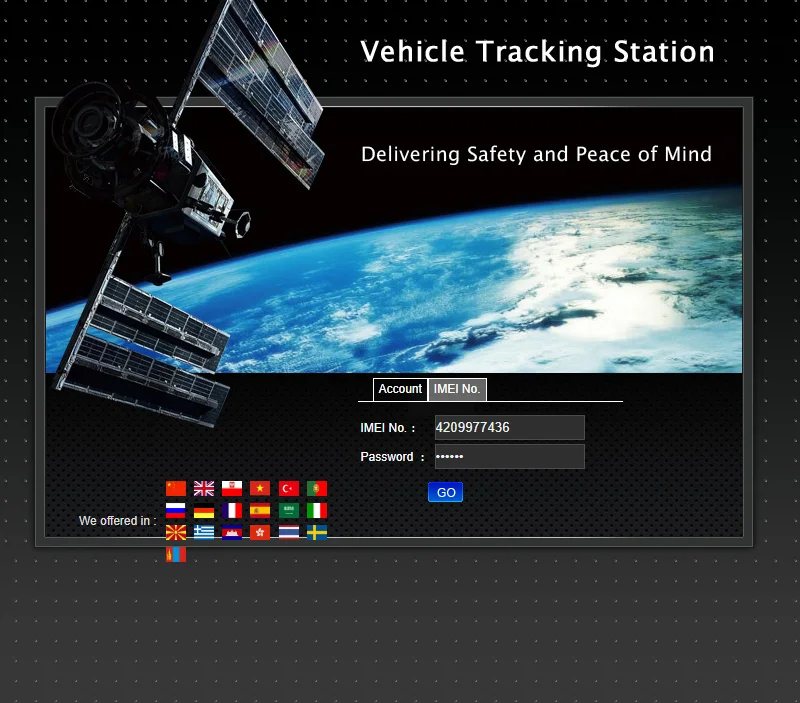Switch to the Account login tab

click(400, 389)
